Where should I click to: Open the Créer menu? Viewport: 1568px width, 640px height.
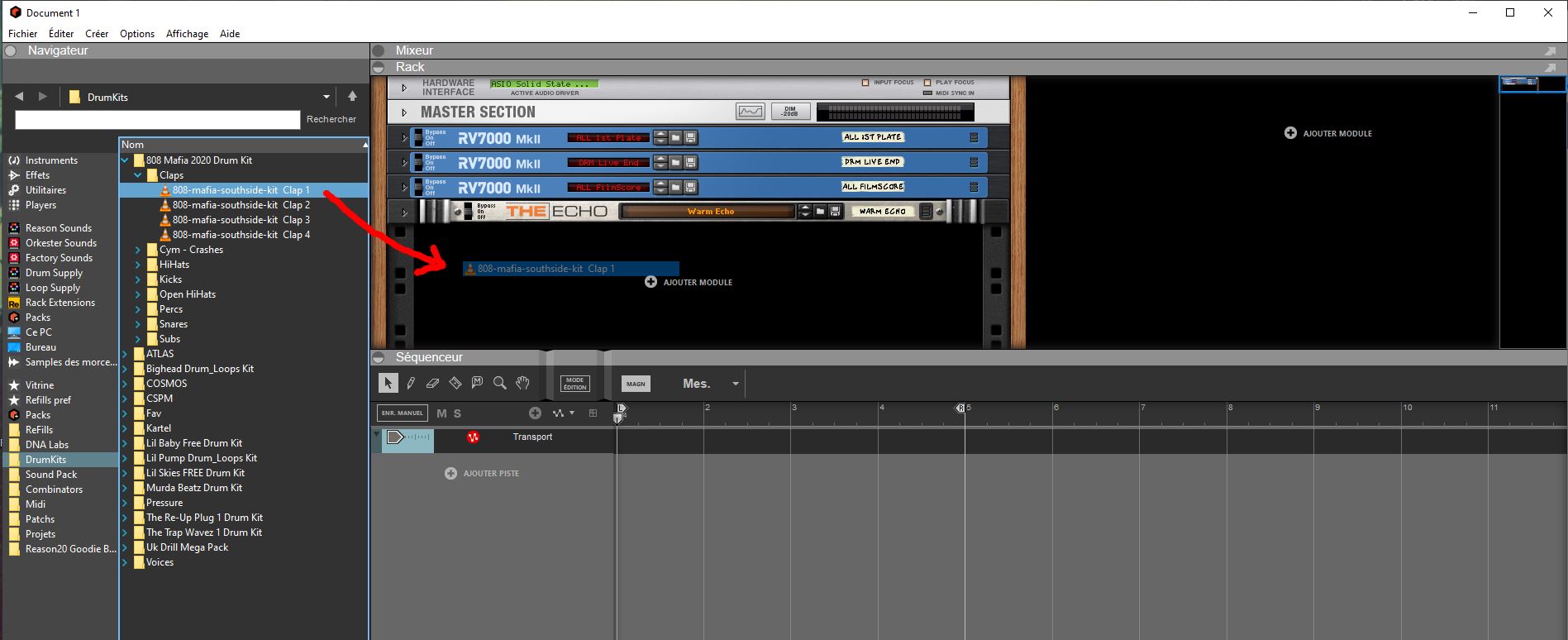coord(97,34)
